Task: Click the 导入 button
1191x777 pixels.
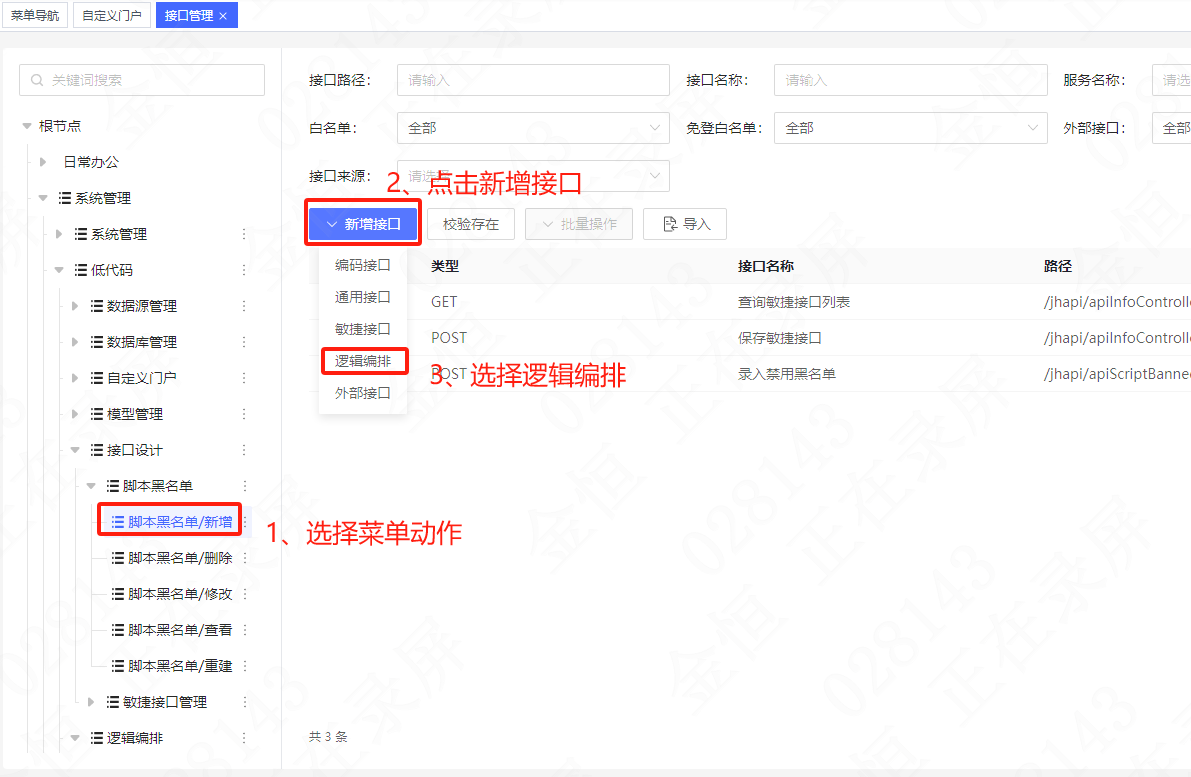Action: [685, 224]
